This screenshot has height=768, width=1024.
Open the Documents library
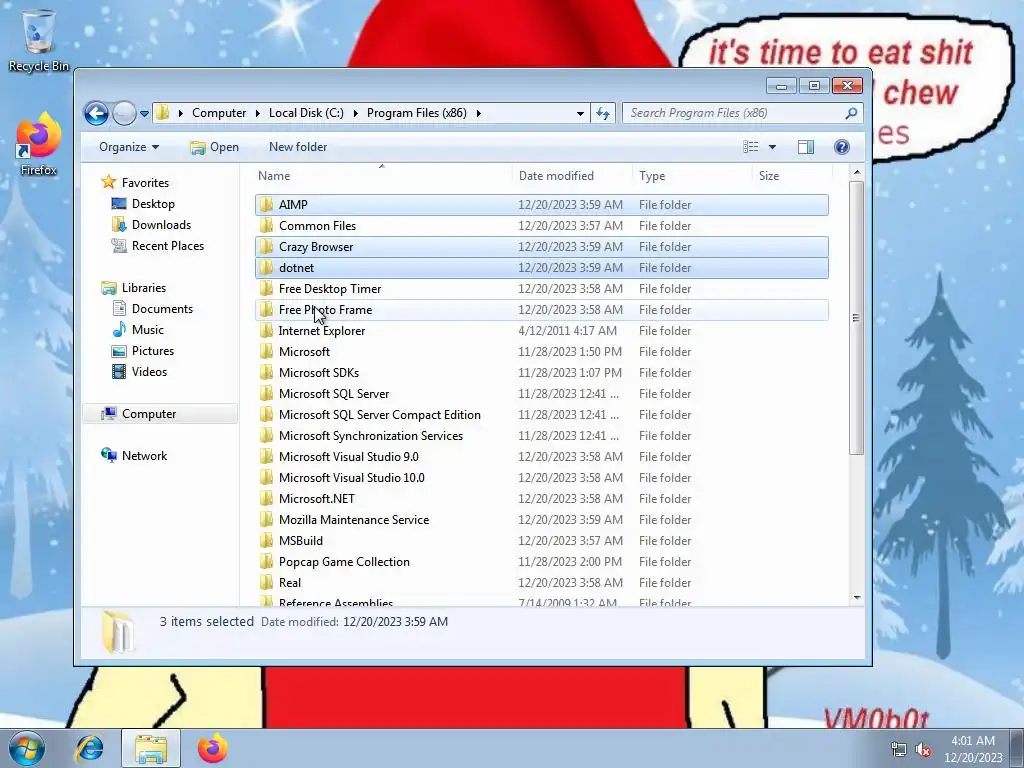[162, 309]
